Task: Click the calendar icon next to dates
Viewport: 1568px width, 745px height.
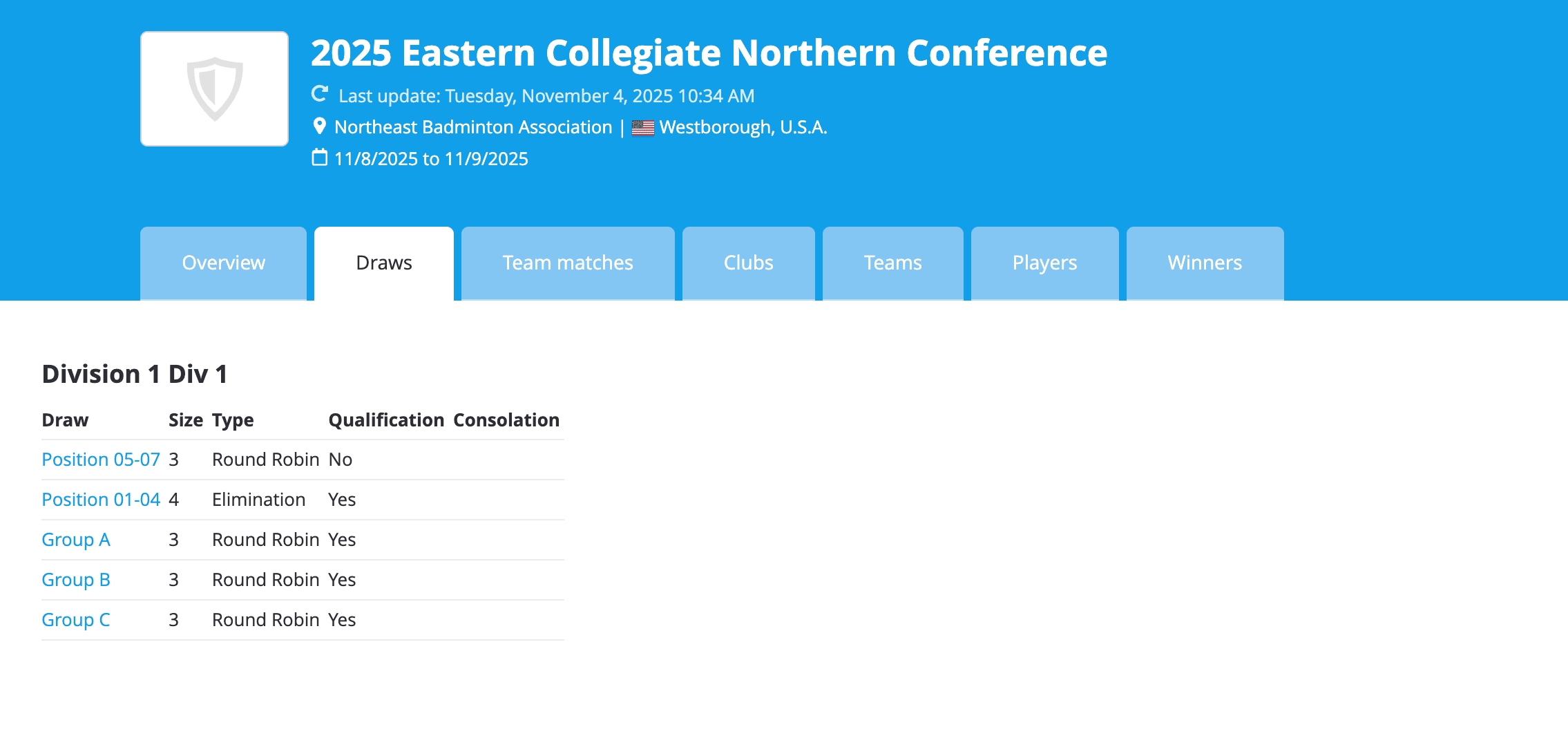Action: pos(319,158)
